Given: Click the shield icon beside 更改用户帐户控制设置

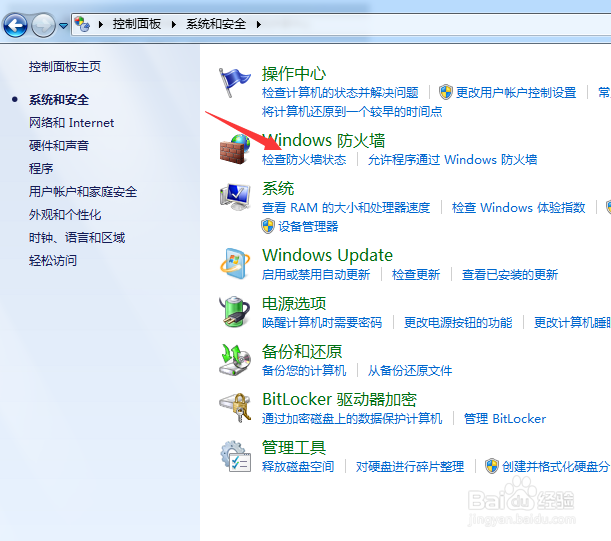Looking at the screenshot, I should click(x=445, y=92).
